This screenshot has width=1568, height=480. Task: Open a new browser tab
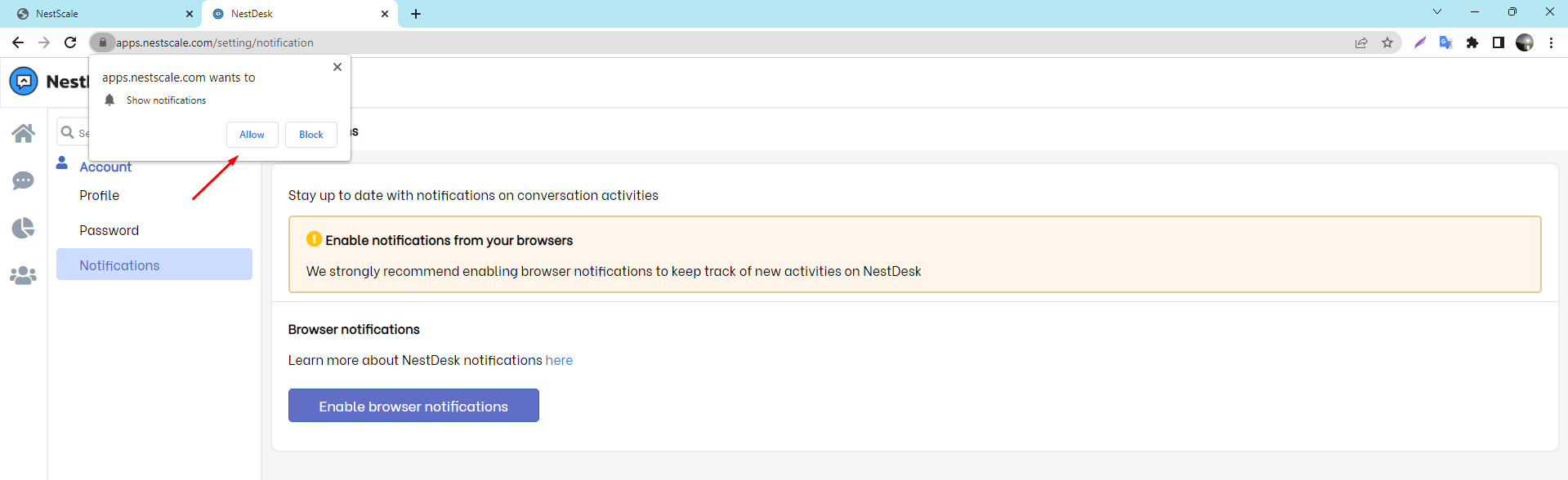pyautogui.click(x=417, y=14)
